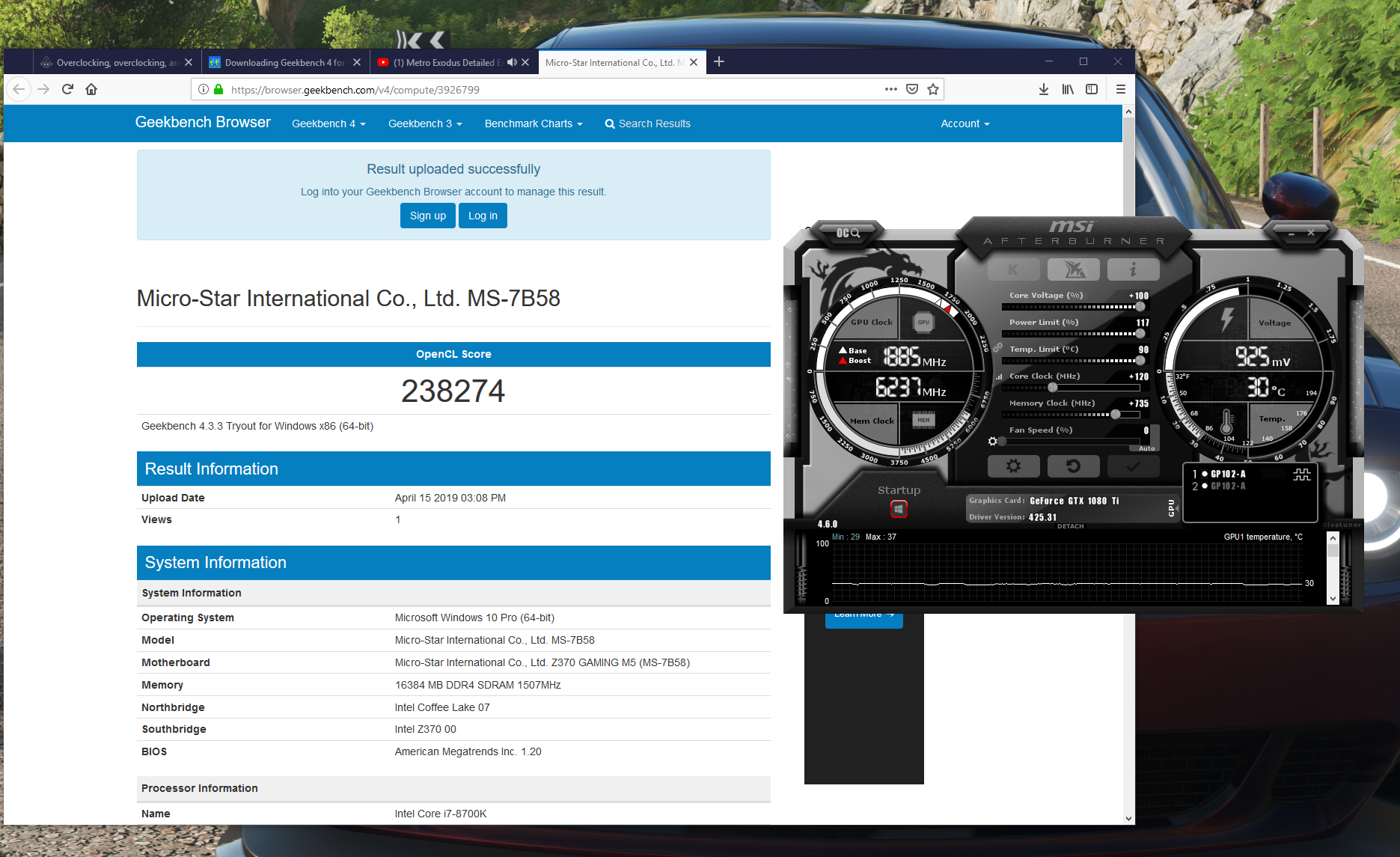Save page to Pocket
The image size is (1400, 857).
coord(911,89)
